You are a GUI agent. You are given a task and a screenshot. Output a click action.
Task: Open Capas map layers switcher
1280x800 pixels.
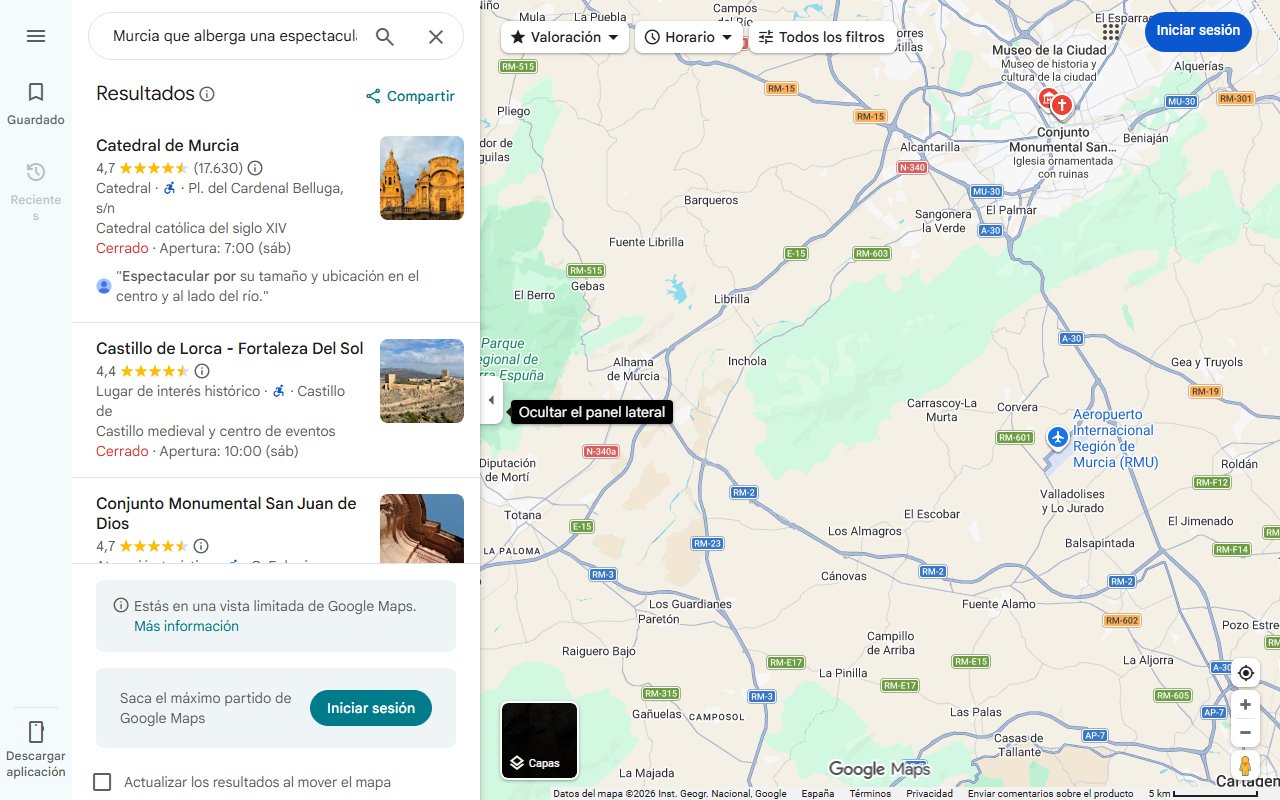539,741
